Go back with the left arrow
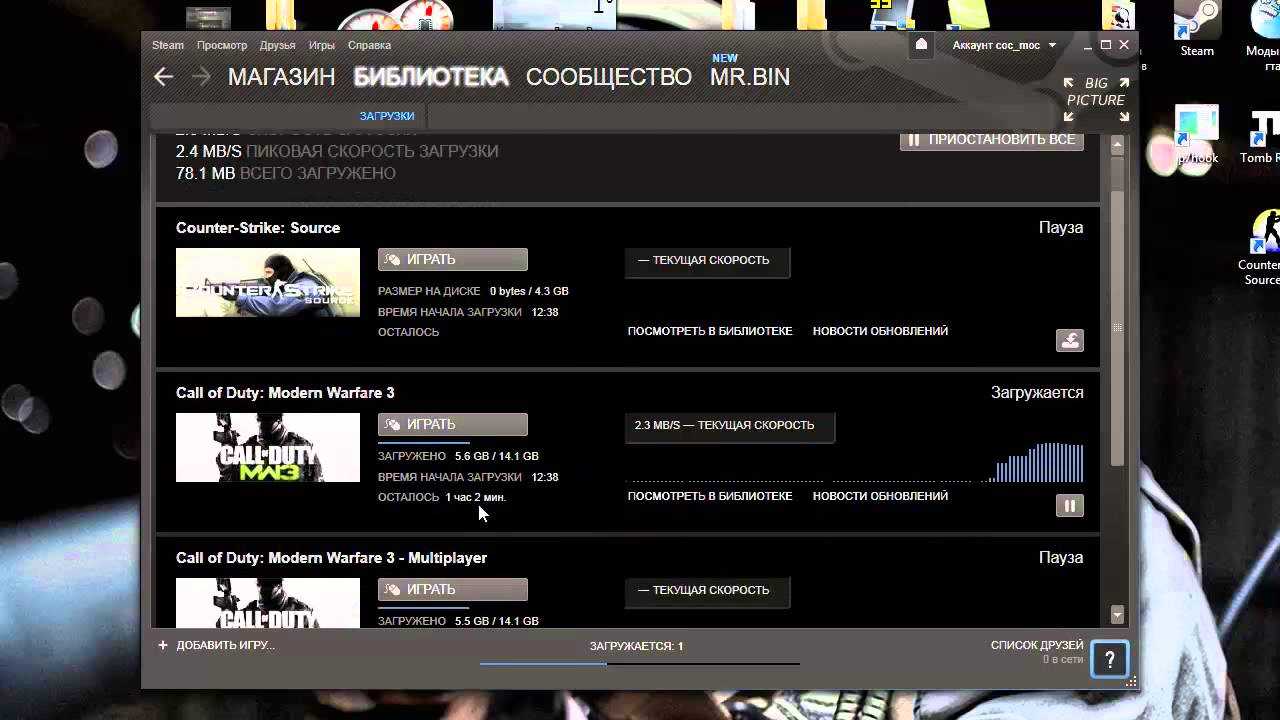The width and height of the screenshot is (1280, 720). click(x=164, y=77)
